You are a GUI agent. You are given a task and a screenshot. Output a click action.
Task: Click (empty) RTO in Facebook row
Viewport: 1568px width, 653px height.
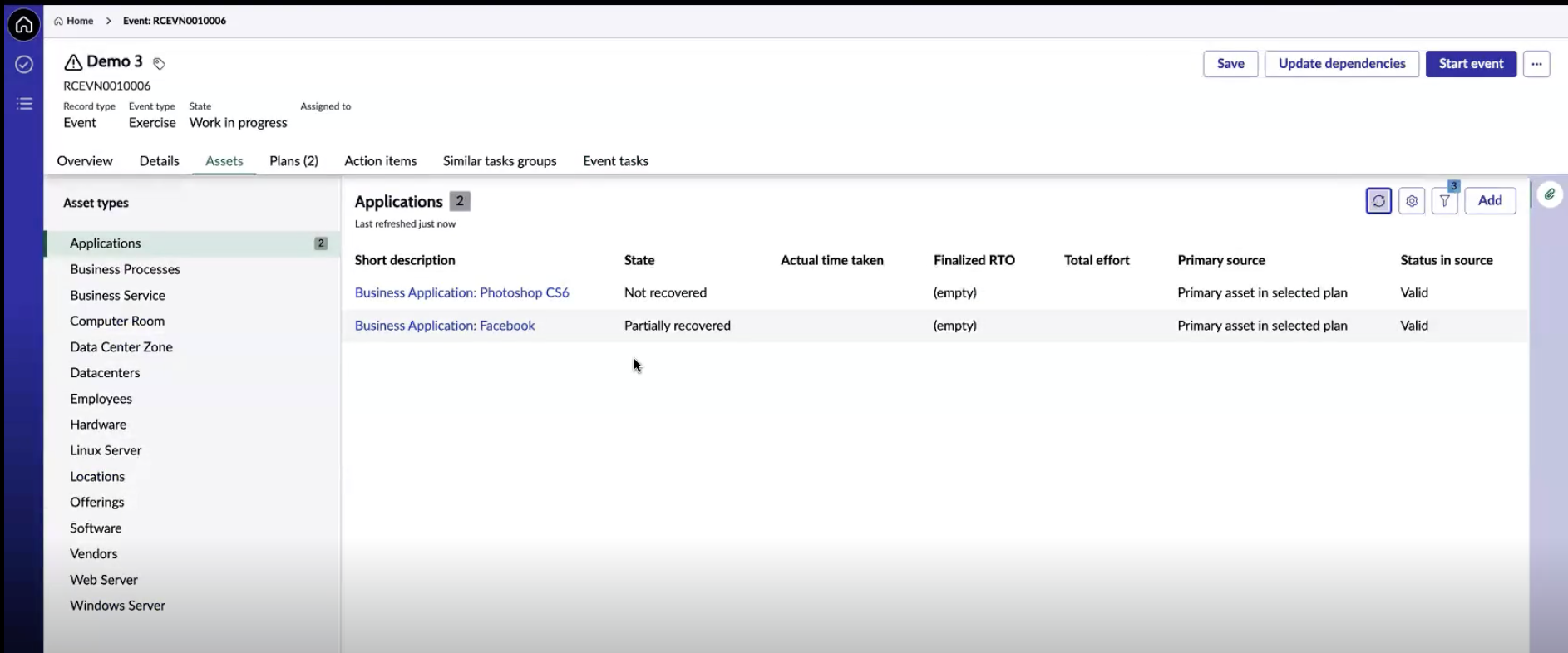pos(955,326)
